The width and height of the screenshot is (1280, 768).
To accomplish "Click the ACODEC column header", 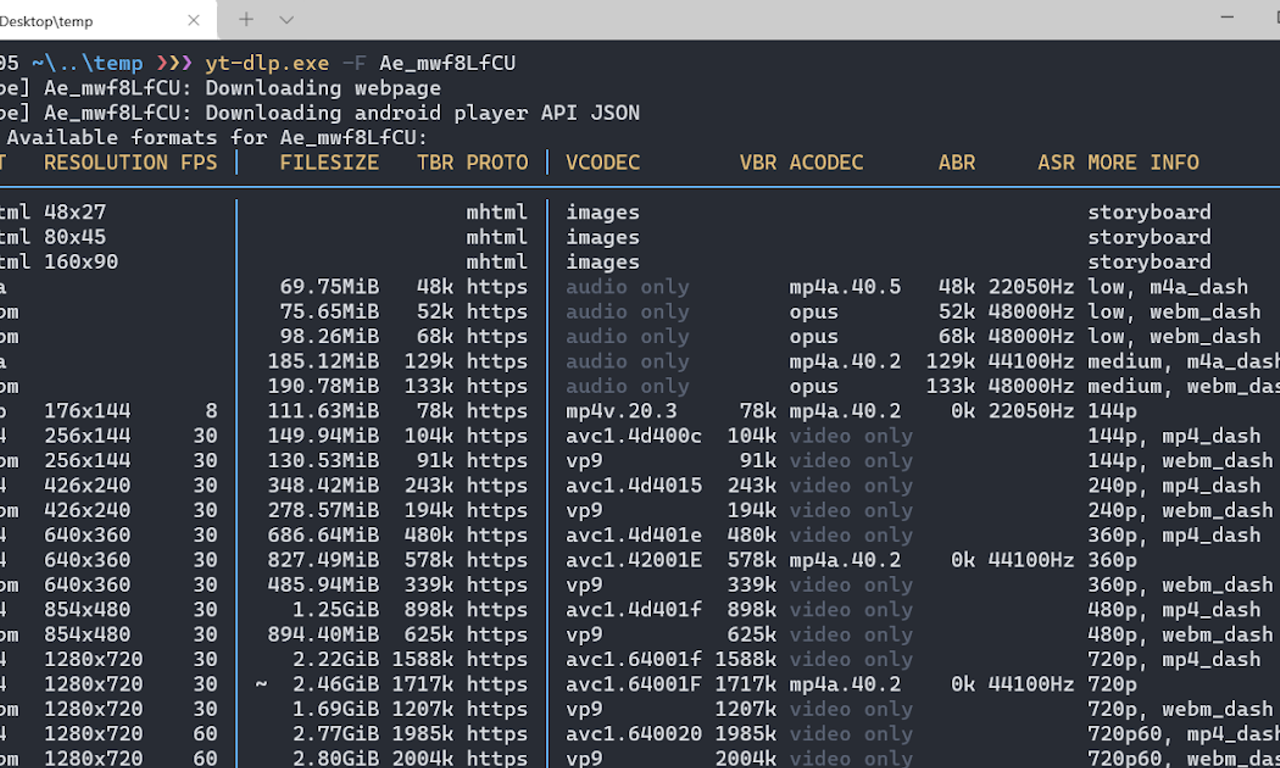I will (x=826, y=162).
